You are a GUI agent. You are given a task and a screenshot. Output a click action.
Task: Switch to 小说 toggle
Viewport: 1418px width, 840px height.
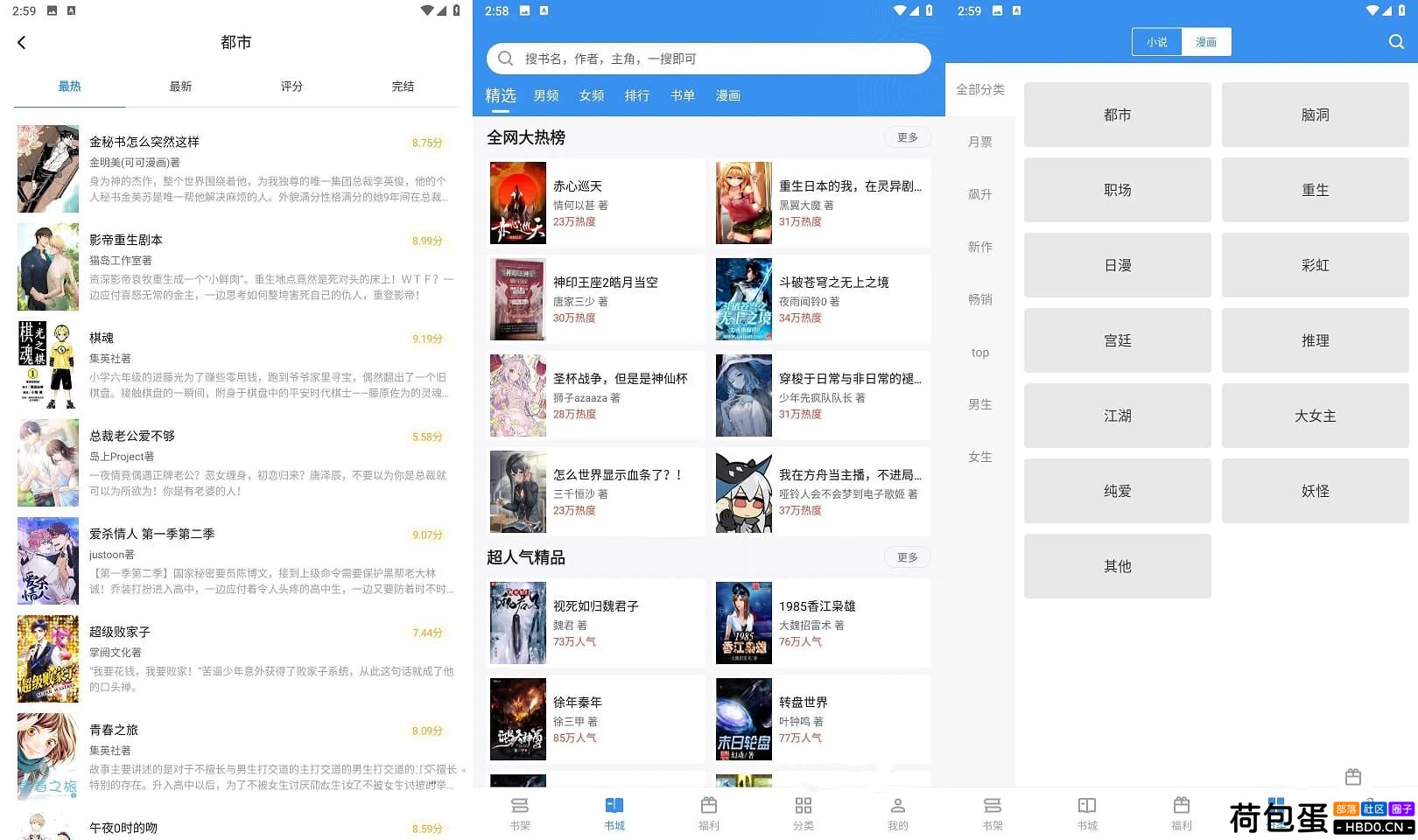[1157, 42]
